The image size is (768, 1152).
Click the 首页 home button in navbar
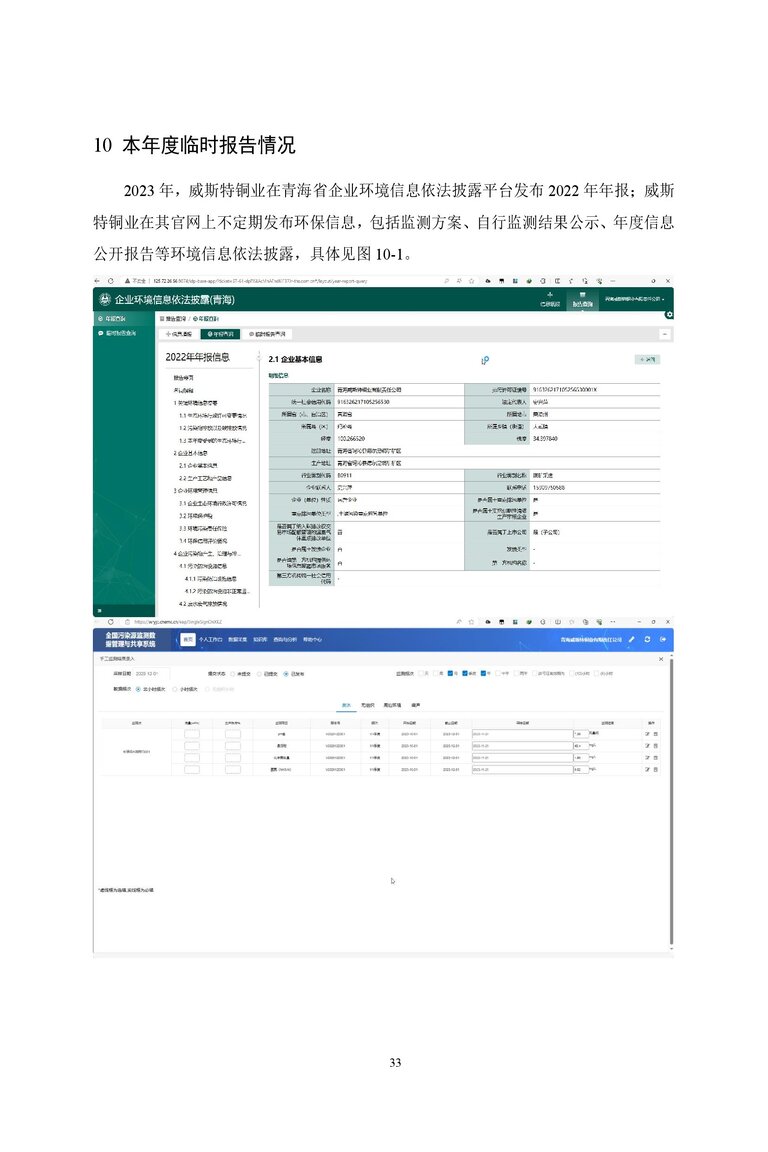click(x=187, y=639)
